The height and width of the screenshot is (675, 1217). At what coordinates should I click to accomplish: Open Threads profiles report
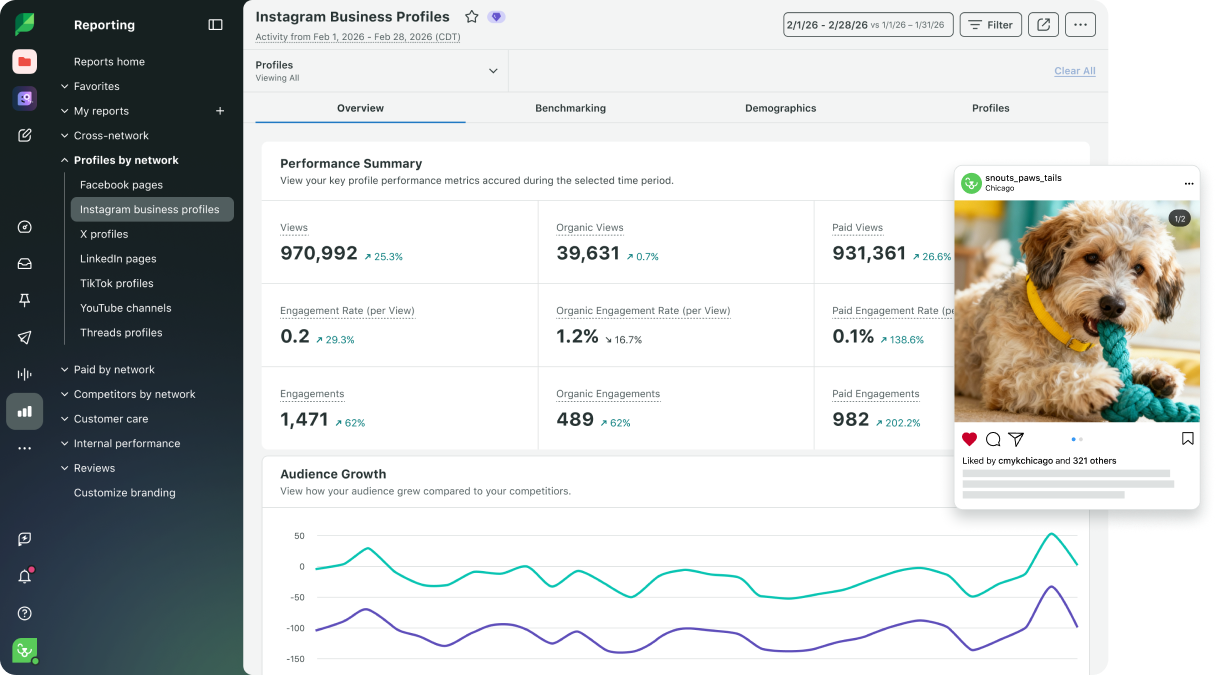[121, 333]
